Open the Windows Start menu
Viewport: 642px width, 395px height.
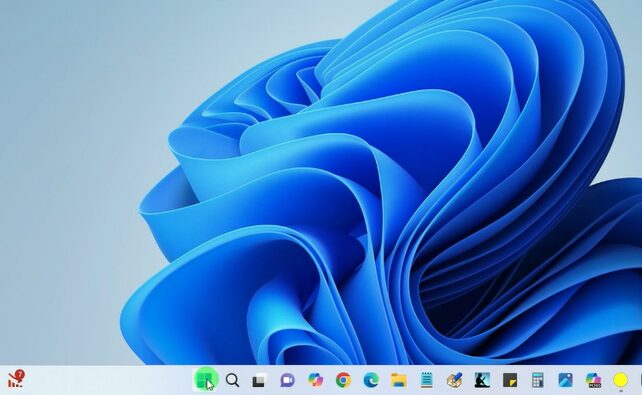[x=205, y=380]
